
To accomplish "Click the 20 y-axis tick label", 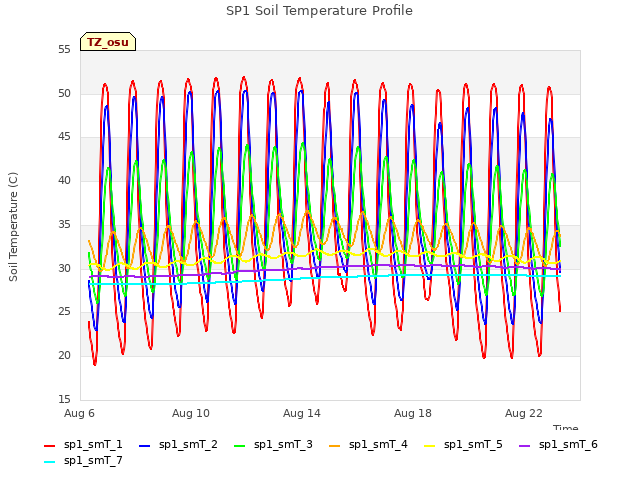I will coord(64,356).
